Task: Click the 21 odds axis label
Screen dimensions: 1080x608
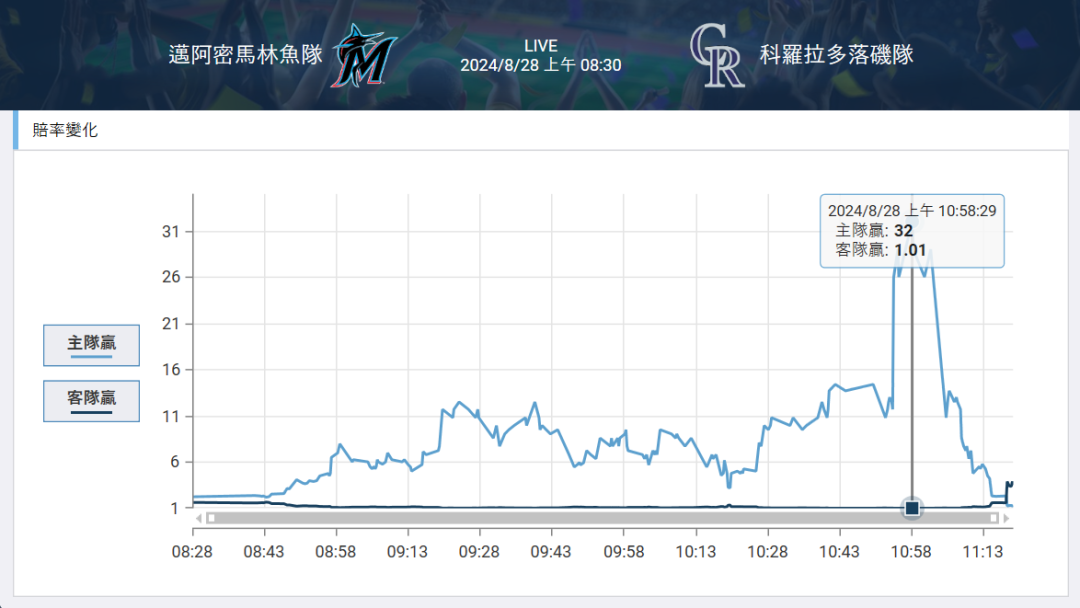Action: click(x=171, y=324)
